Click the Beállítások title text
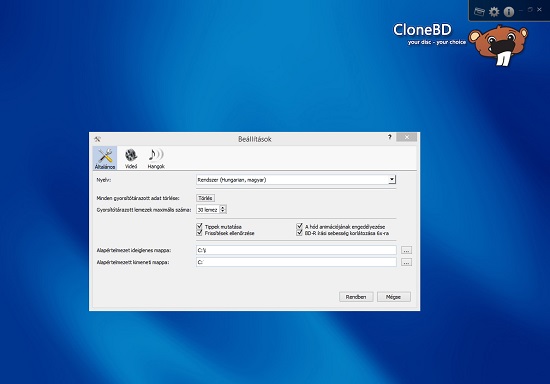The width and height of the screenshot is (550, 384). [x=255, y=139]
